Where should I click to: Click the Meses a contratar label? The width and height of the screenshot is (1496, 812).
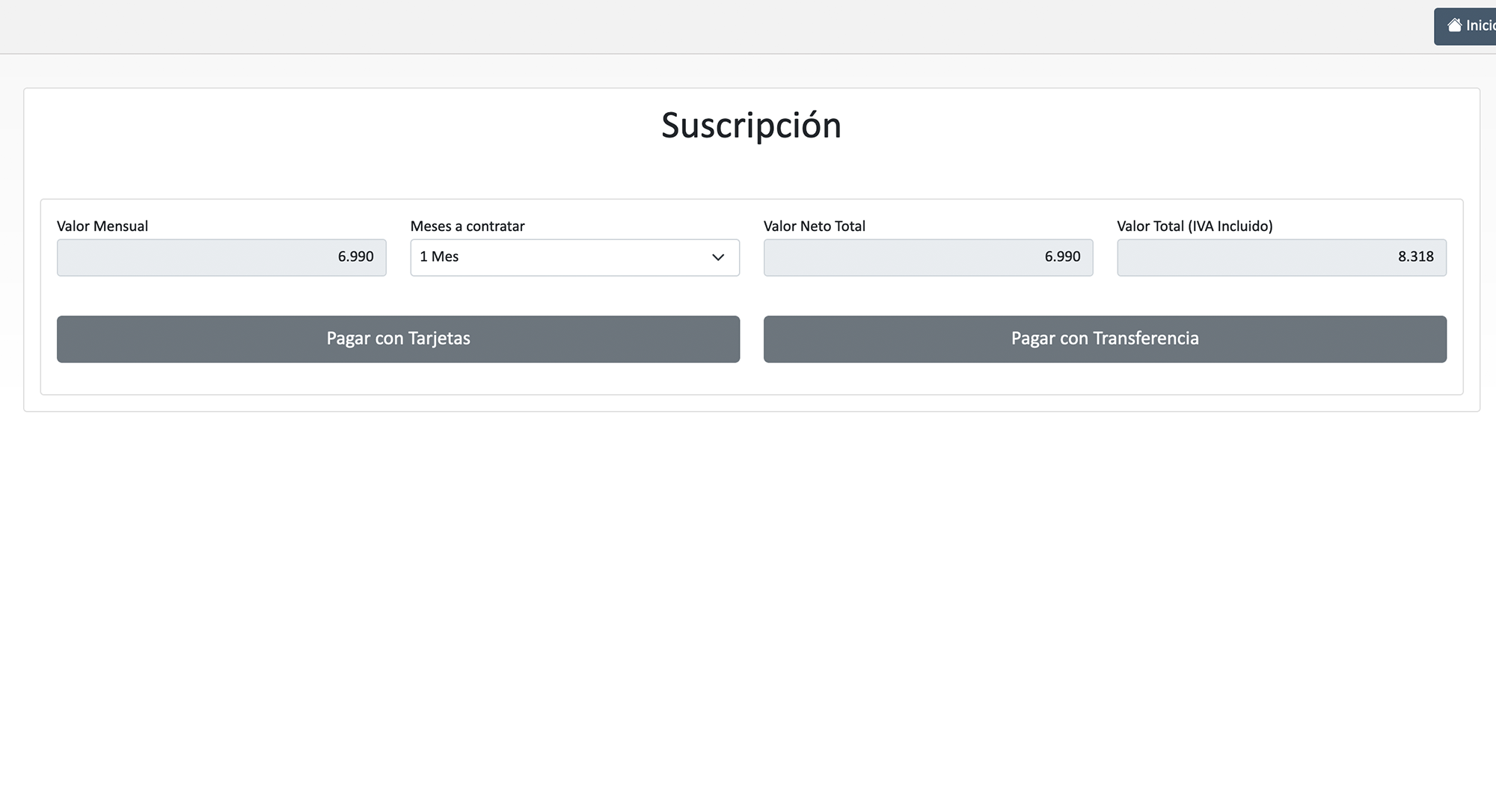point(467,226)
